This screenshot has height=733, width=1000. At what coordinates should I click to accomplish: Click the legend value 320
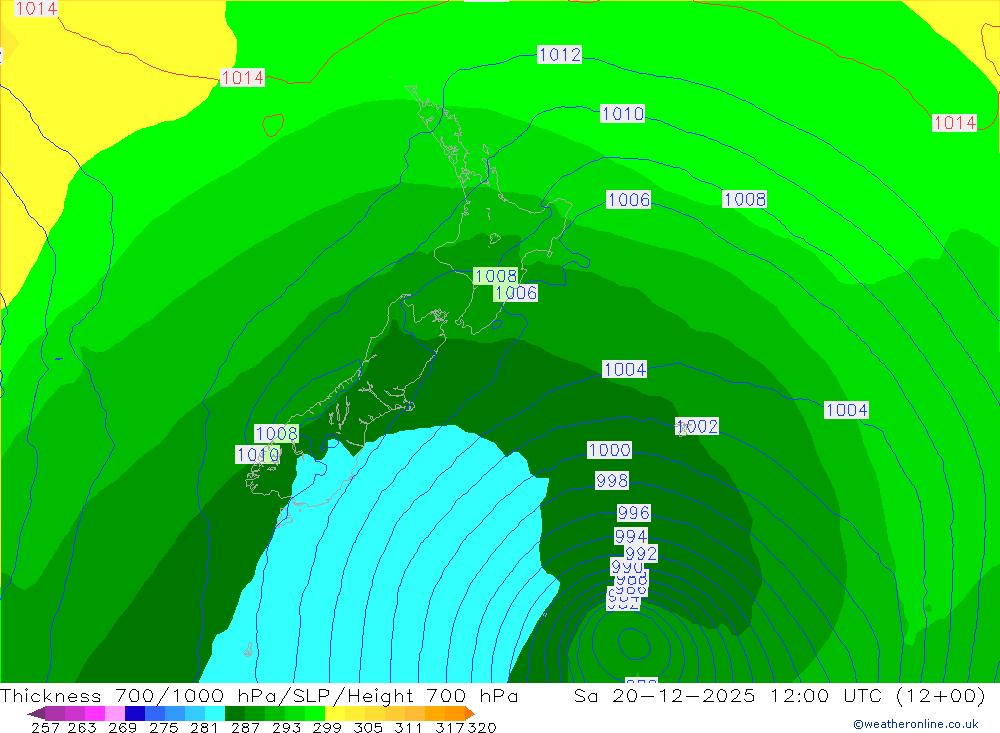(482, 728)
